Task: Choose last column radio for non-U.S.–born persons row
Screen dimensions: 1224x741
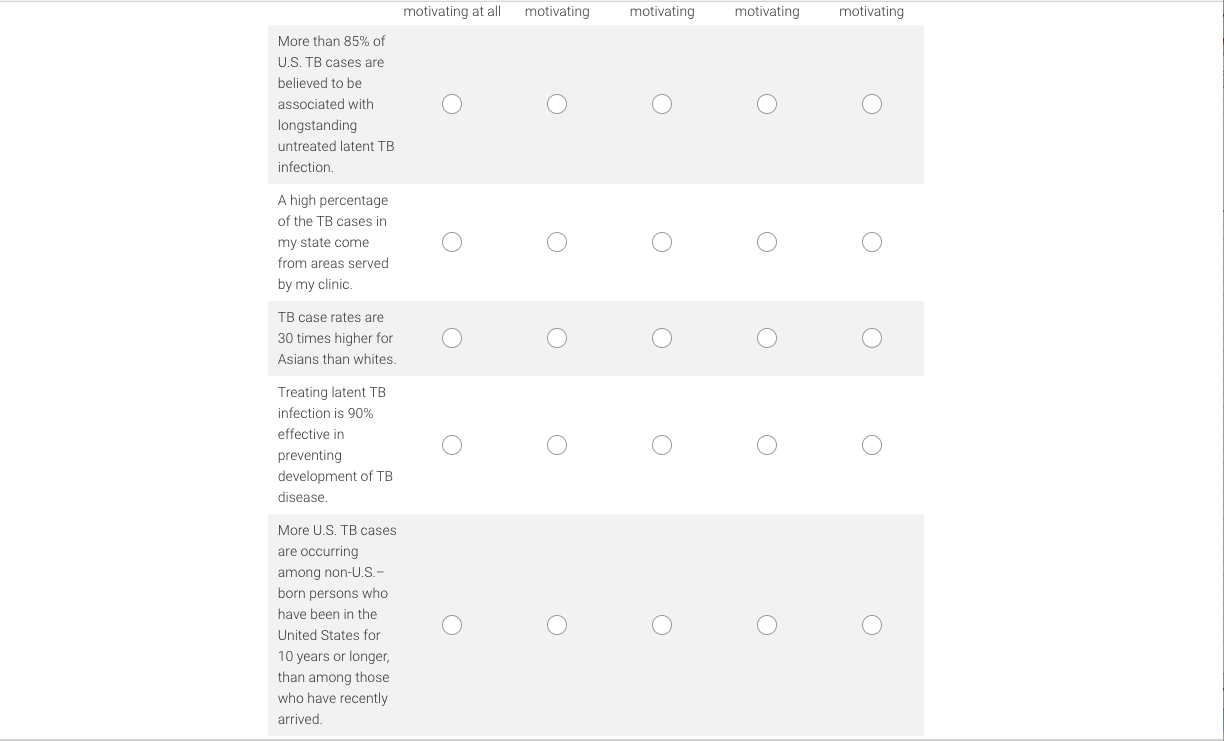Action: pos(872,625)
